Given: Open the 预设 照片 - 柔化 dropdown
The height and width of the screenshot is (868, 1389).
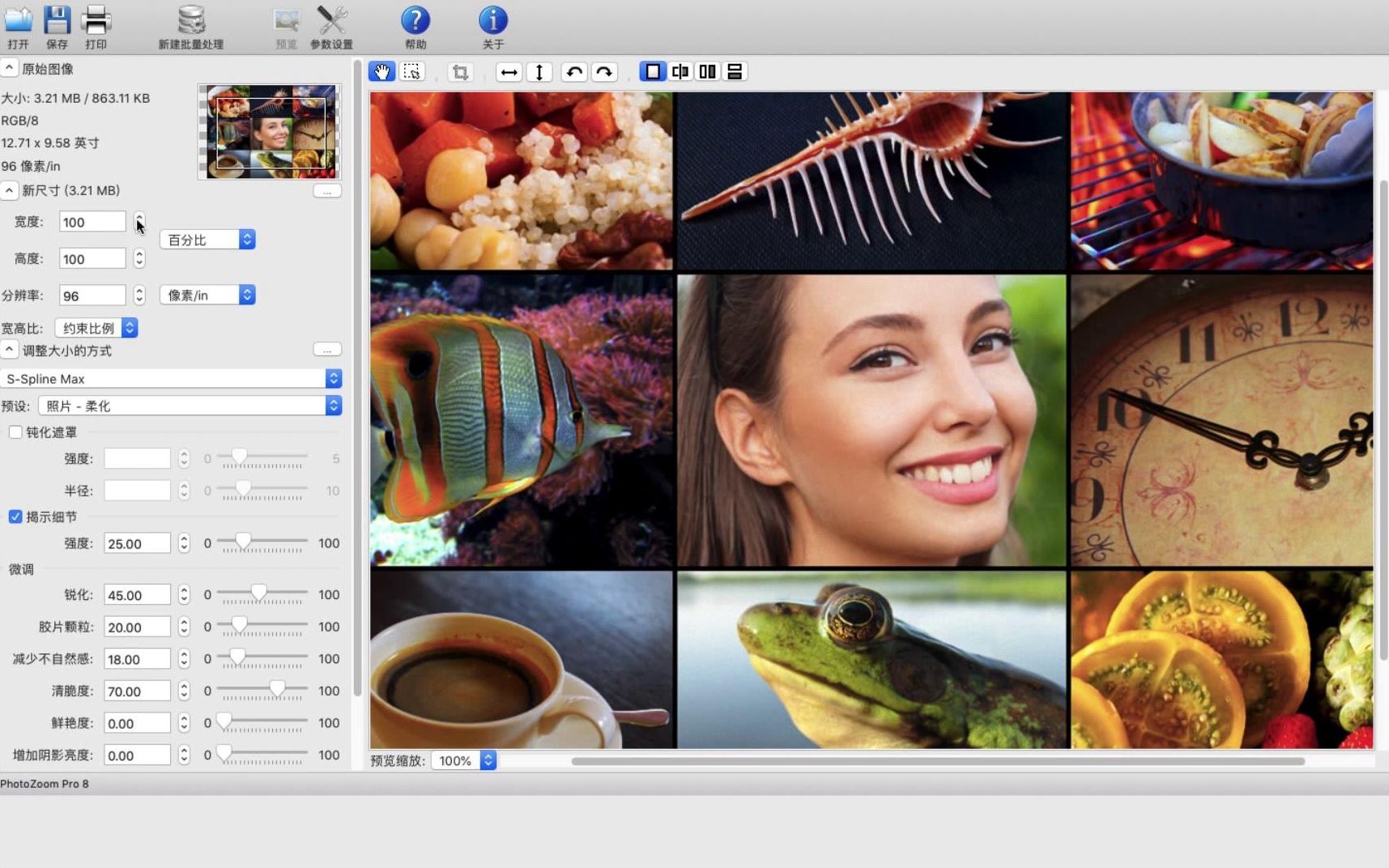Looking at the screenshot, I should 190,406.
